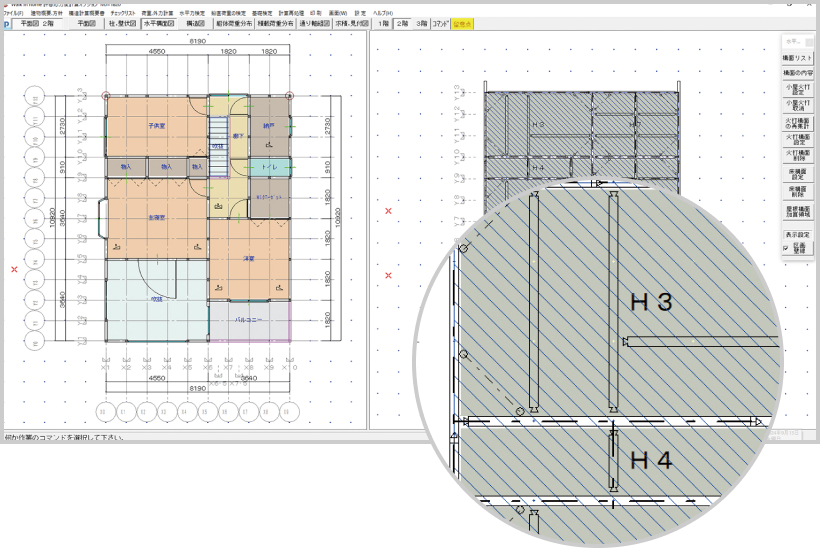Click the 屋根構面加算領域 button
This screenshot has width=820, height=548.
click(798, 211)
